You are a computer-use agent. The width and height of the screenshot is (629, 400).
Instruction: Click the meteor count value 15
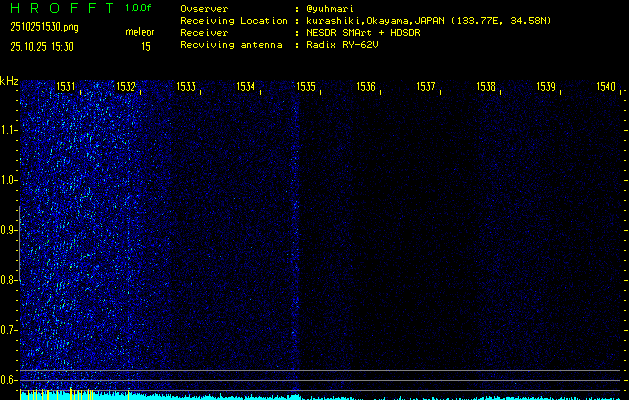click(146, 47)
